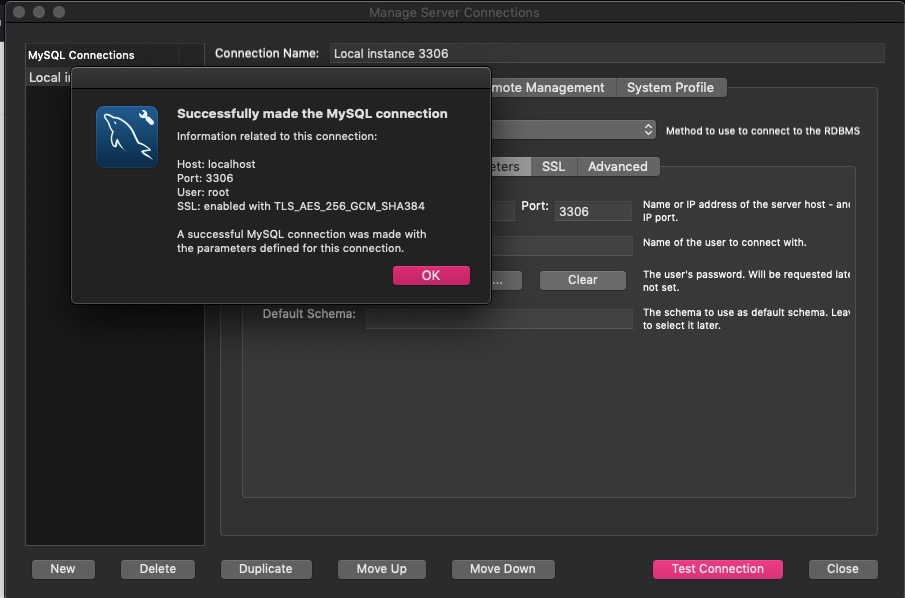Click OK in the connection success dialog
This screenshot has width=905, height=598.
(431, 275)
